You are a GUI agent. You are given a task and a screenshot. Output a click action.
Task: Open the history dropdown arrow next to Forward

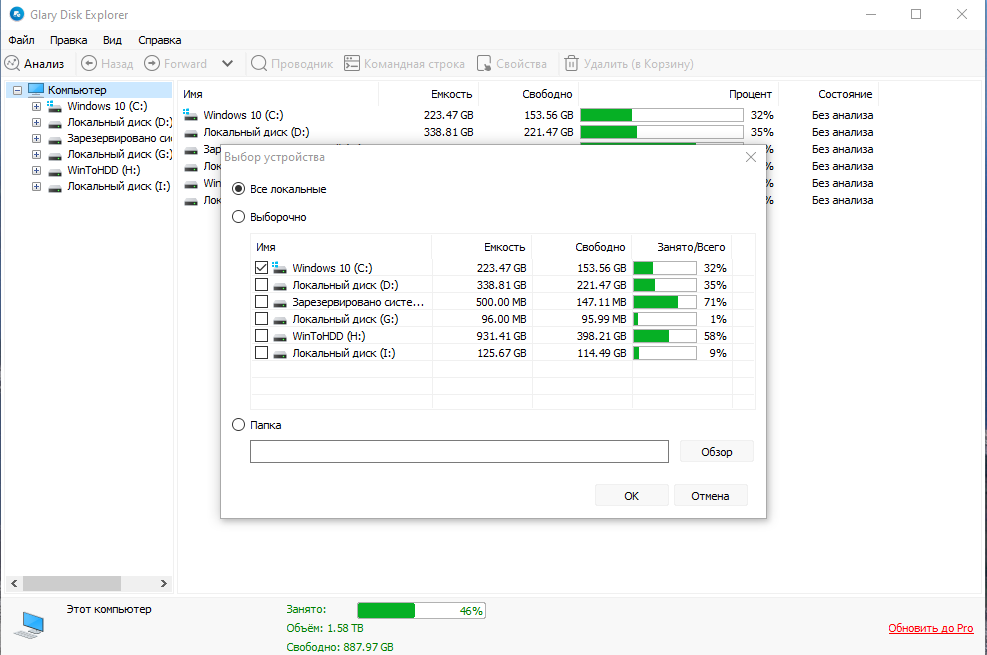pos(227,64)
